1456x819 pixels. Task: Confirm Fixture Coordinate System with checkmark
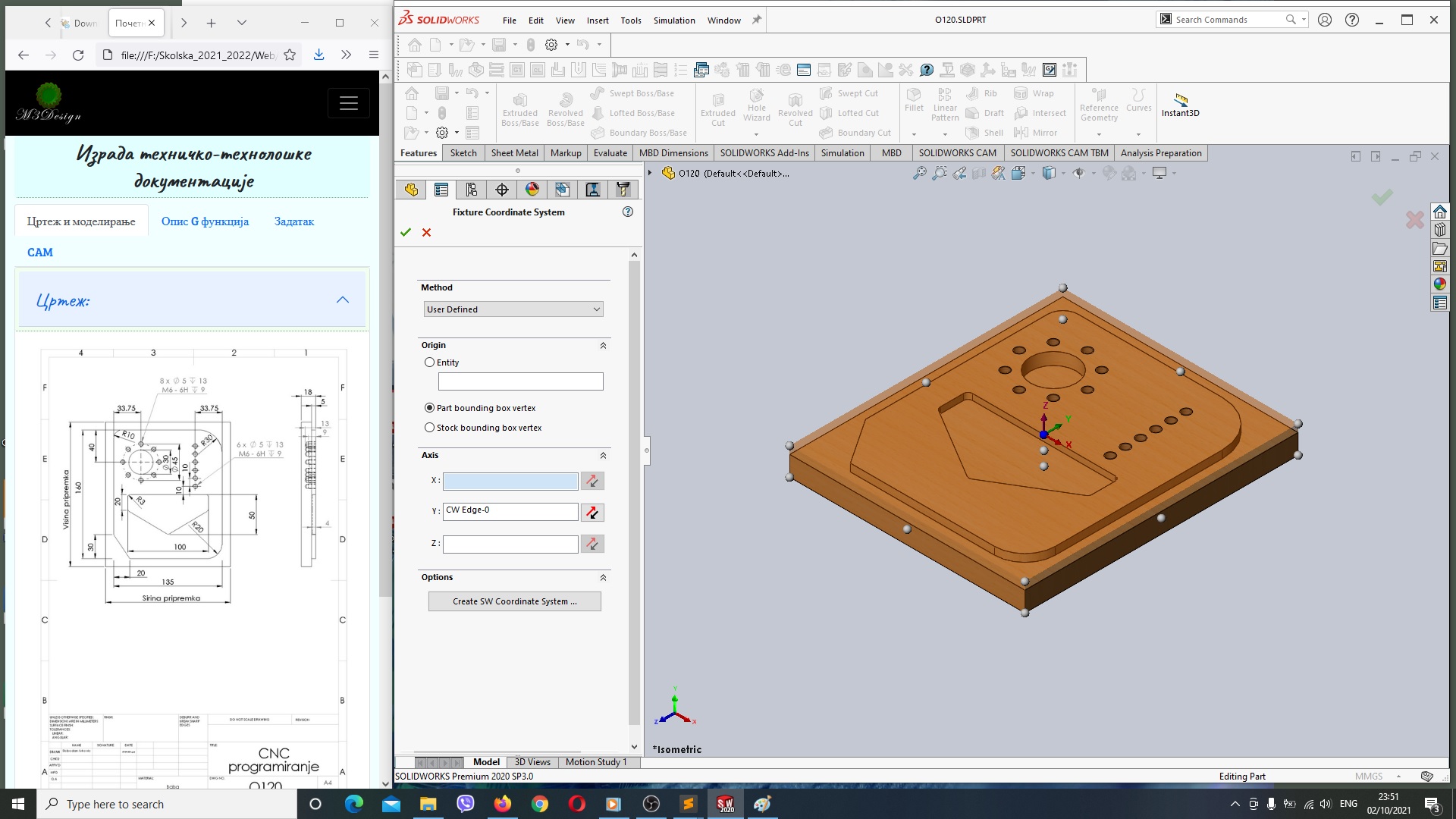pyautogui.click(x=406, y=231)
